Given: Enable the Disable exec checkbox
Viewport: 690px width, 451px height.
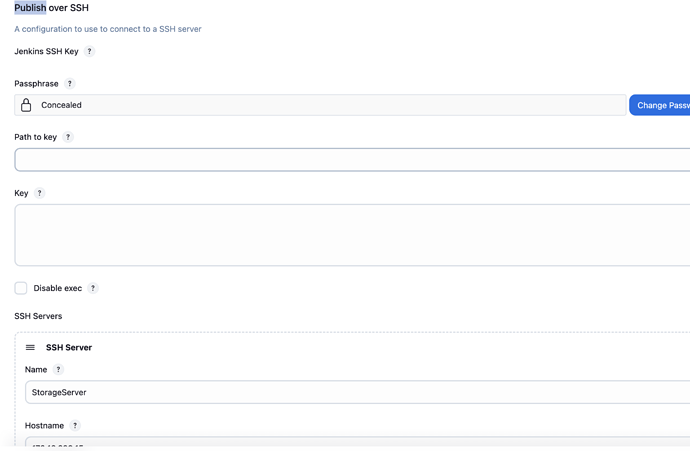Looking at the screenshot, I should (x=21, y=288).
